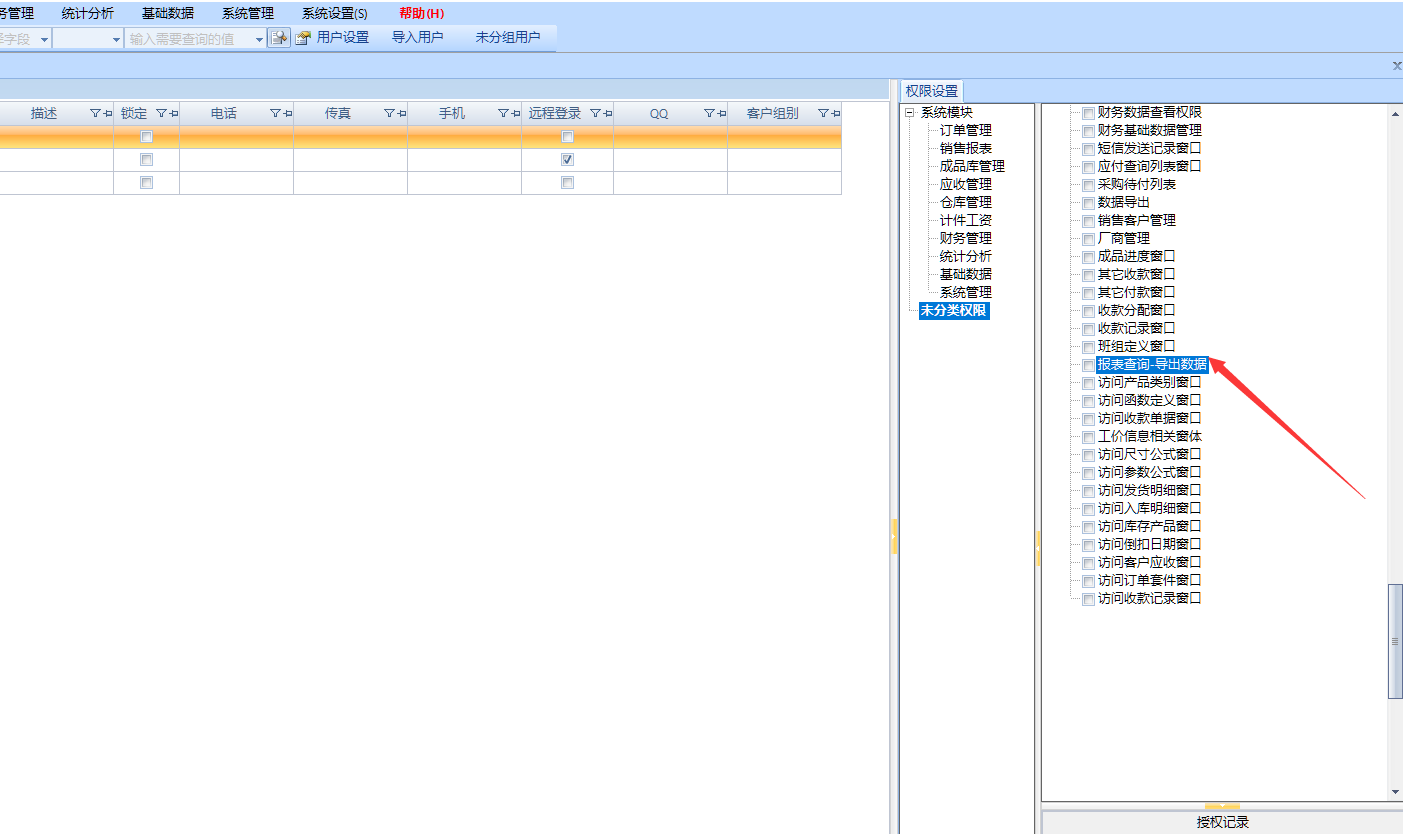The width and height of the screenshot is (1403, 834).
Task: Click the permission list vertical scrollbar thumb
Action: [1395, 640]
